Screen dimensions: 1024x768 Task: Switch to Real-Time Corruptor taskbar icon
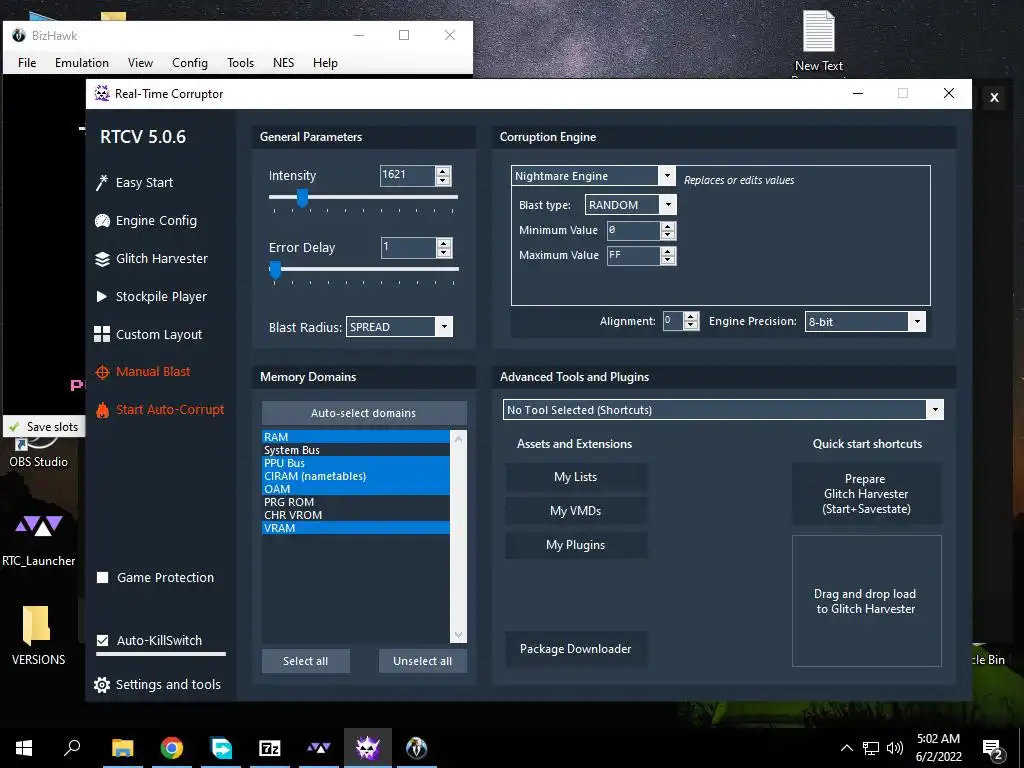pos(368,748)
